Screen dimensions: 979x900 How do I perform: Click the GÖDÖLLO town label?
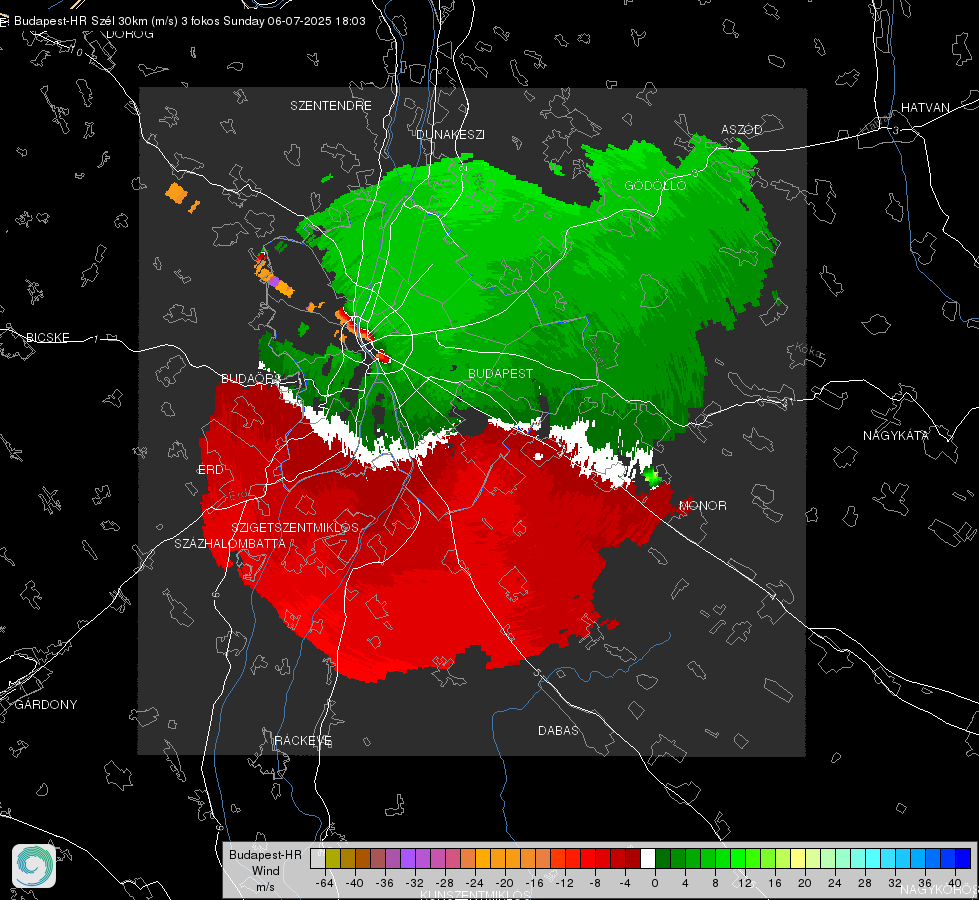pyautogui.click(x=655, y=185)
